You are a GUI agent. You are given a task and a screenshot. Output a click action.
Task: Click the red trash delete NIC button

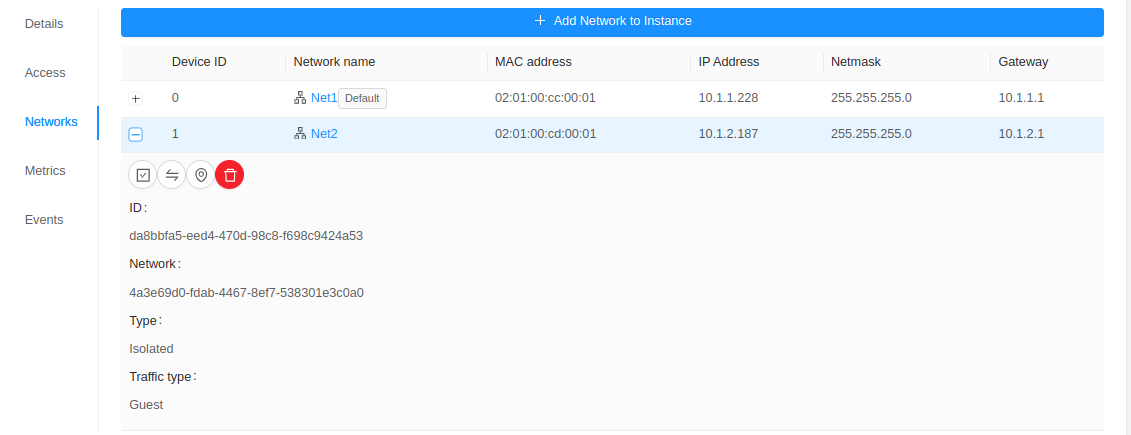[x=230, y=175]
